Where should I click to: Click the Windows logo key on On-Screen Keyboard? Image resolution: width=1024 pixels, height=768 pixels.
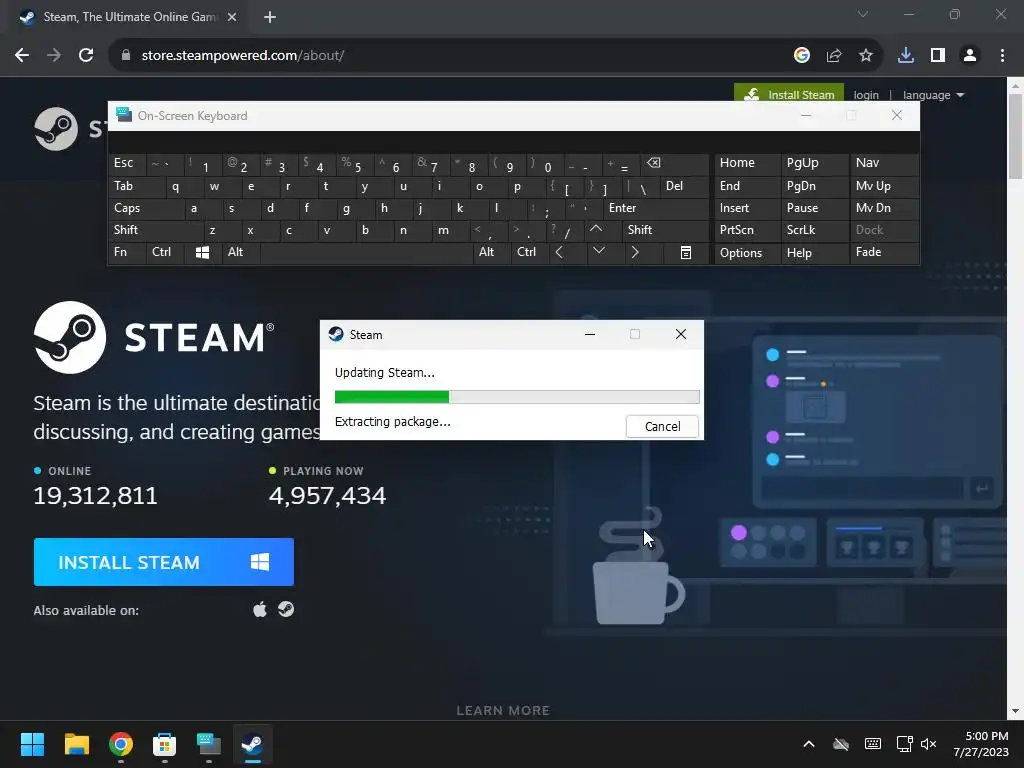pyautogui.click(x=202, y=252)
